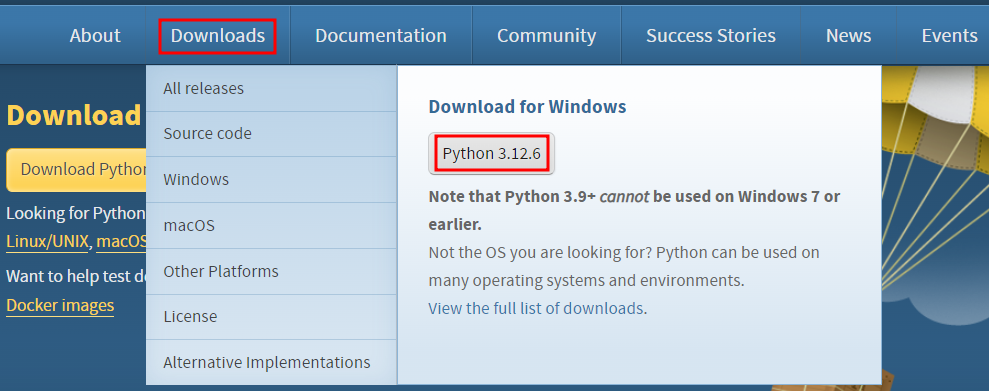Open the License entry

pos(271,317)
